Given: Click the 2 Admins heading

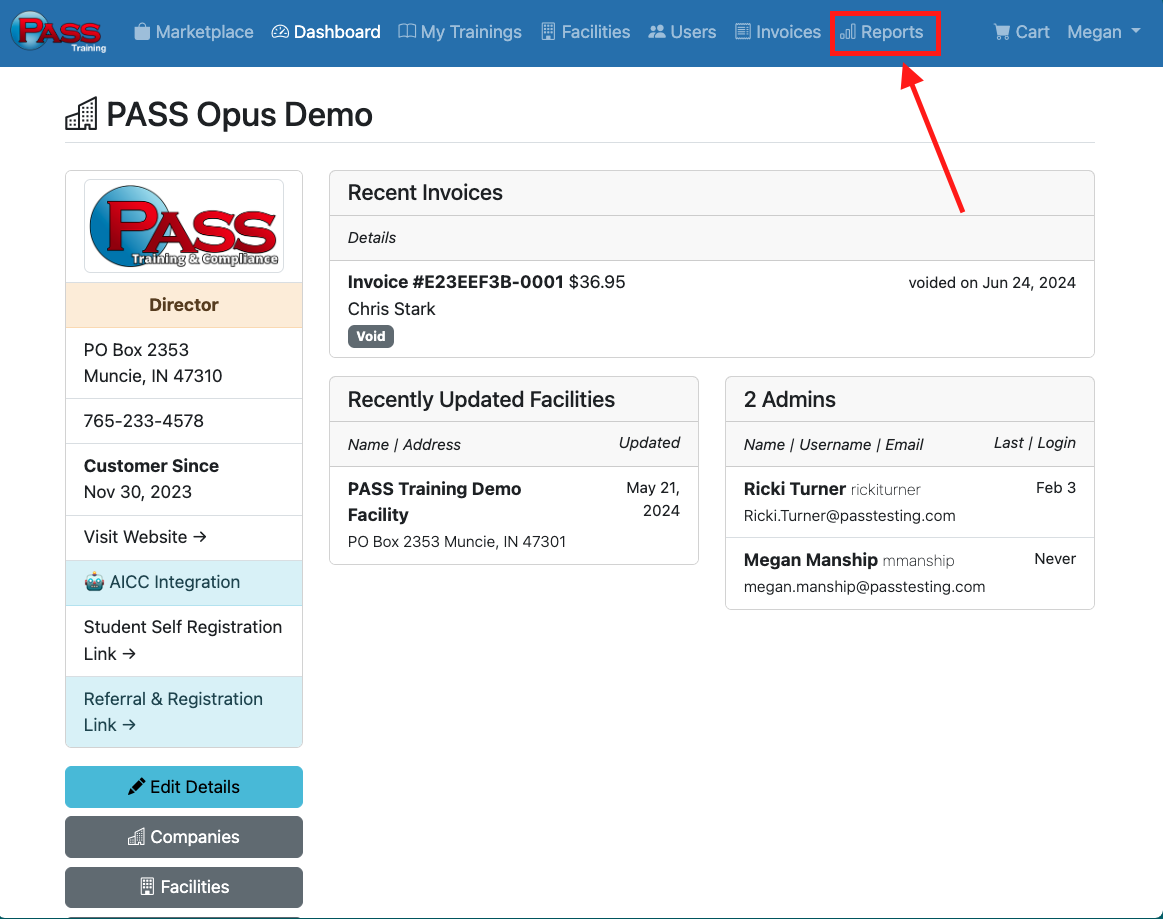Looking at the screenshot, I should [790, 400].
